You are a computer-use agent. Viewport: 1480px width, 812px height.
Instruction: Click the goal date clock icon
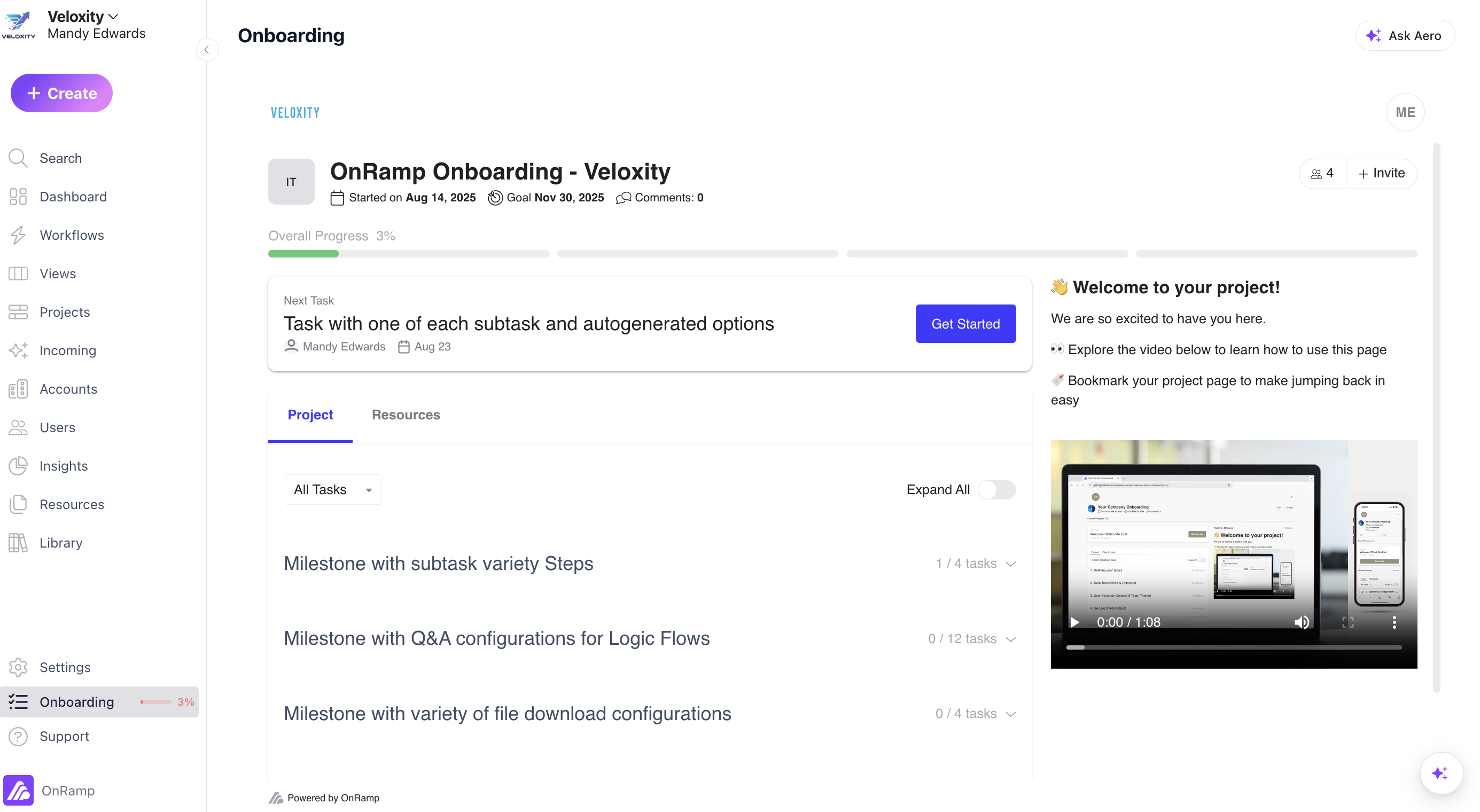pos(495,198)
